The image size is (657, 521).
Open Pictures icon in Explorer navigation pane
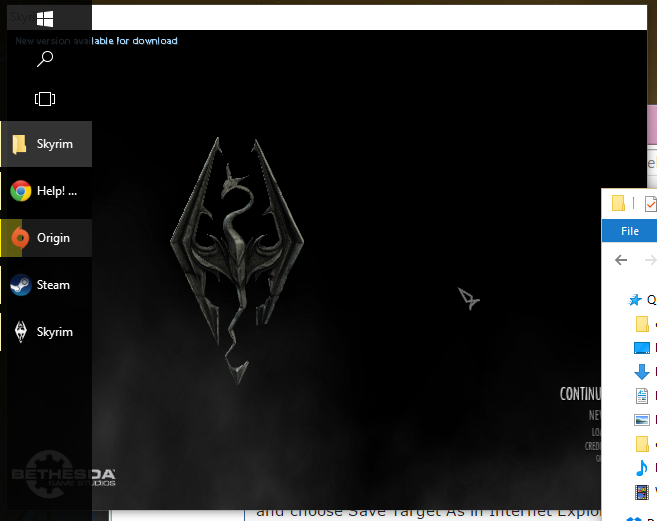tap(642, 420)
